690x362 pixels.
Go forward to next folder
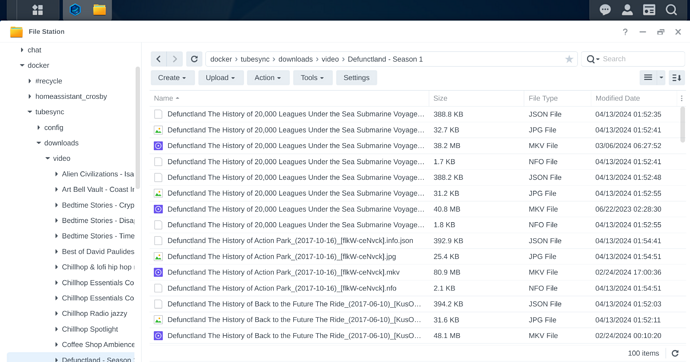[x=175, y=59]
